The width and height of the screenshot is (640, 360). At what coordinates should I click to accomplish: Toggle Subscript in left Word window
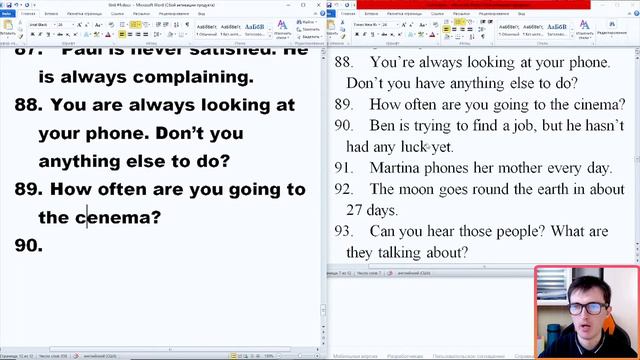click(68, 34)
